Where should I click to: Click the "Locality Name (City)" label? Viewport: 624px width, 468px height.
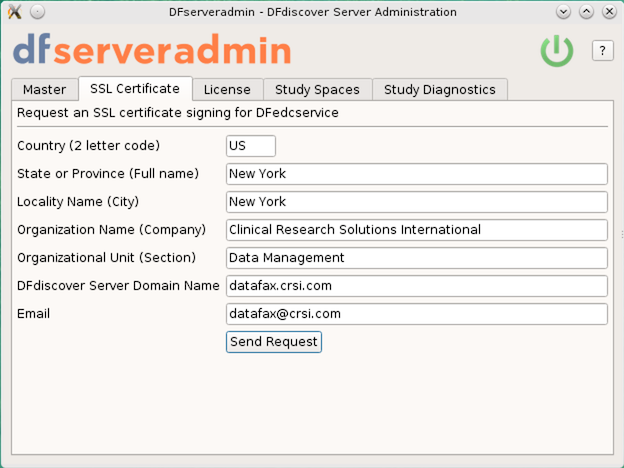pyautogui.click(x=78, y=202)
